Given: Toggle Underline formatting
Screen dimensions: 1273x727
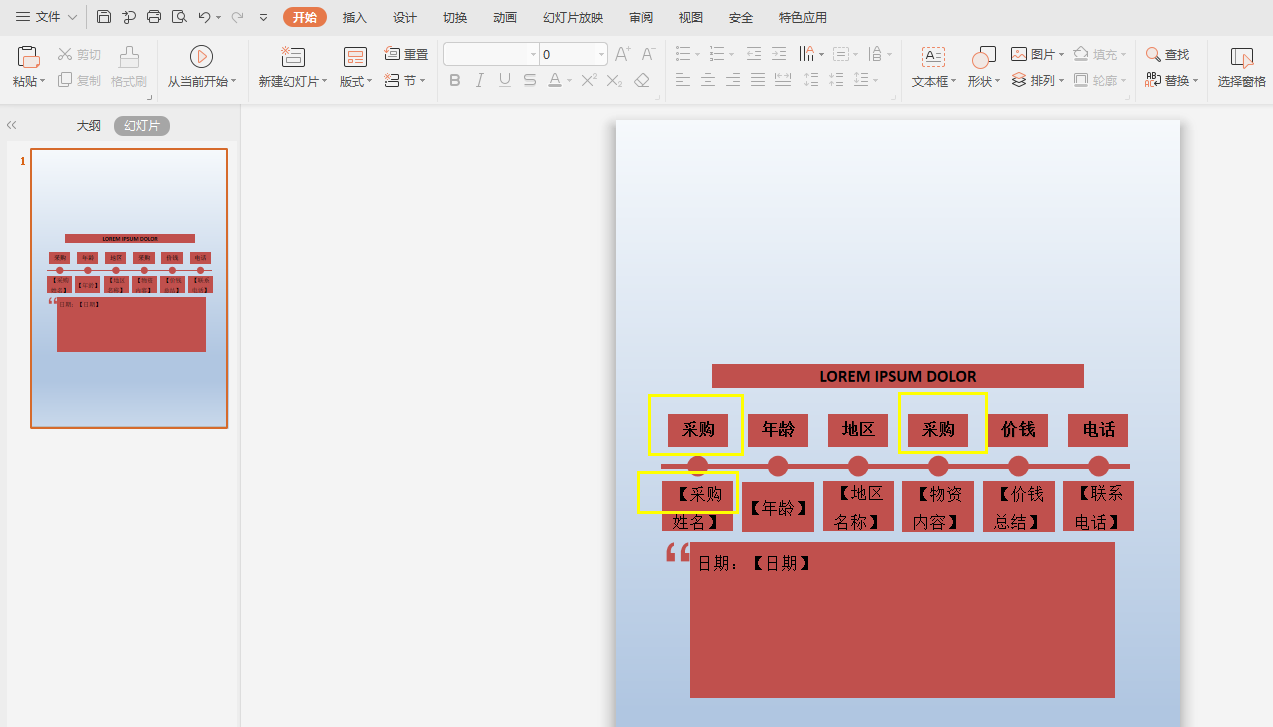Looking at the screenshot, I should coord(504,80).
